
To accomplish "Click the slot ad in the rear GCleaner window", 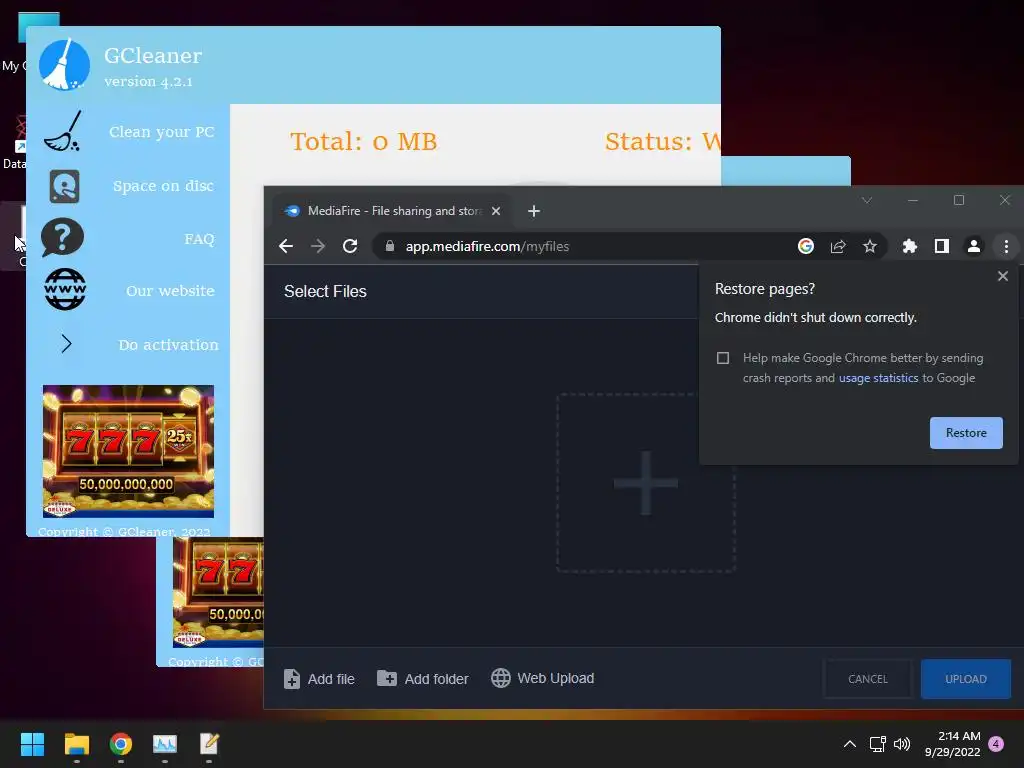I will [218, 592].
